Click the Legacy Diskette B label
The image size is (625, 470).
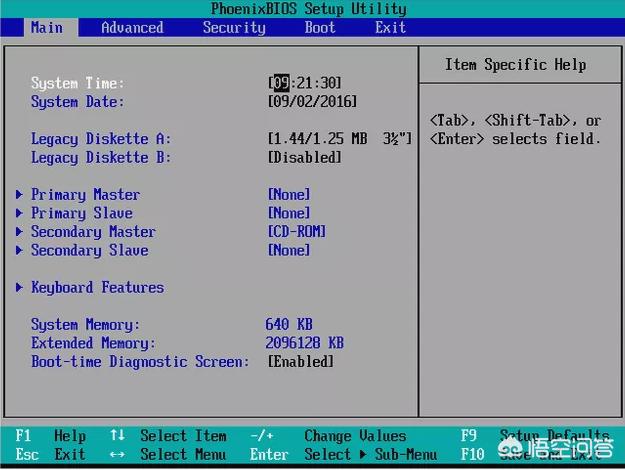point(101,158)
